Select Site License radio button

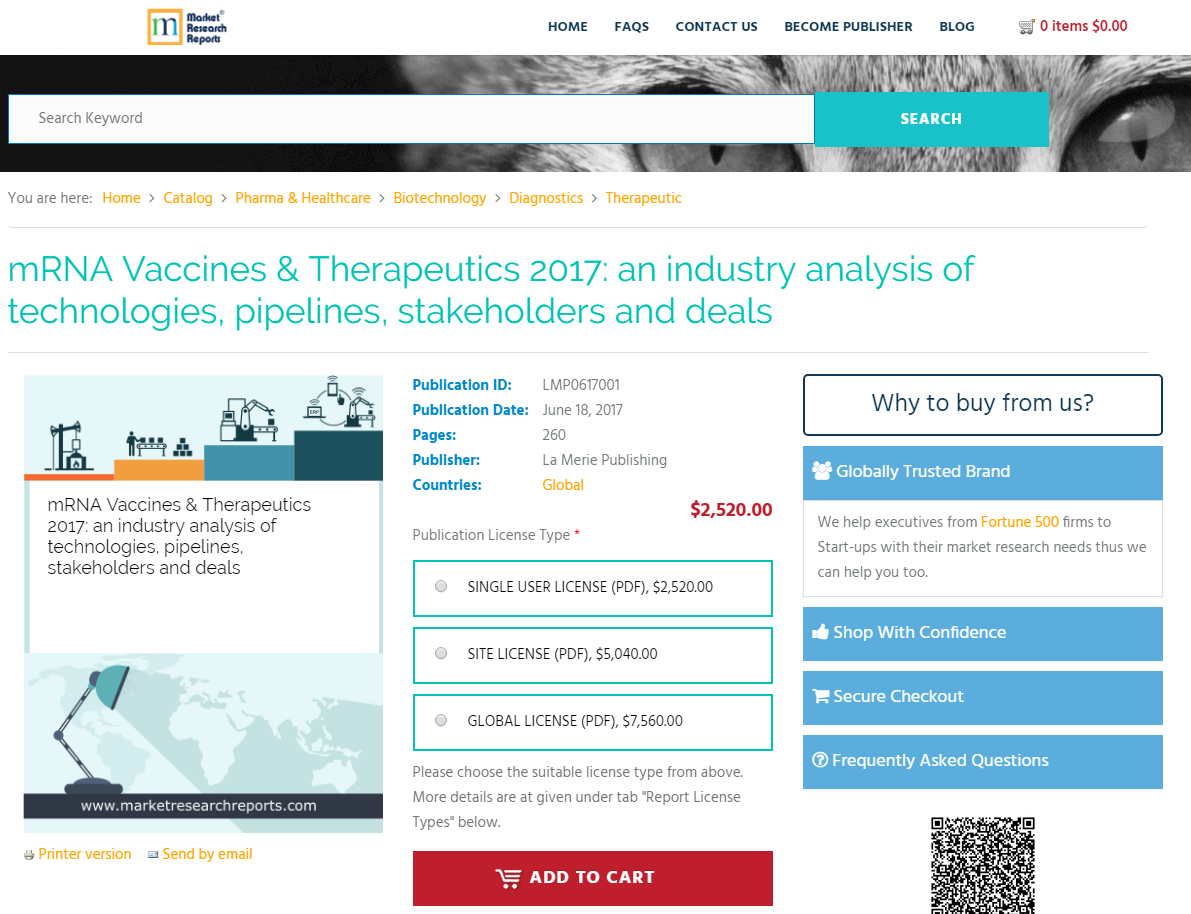441,653
